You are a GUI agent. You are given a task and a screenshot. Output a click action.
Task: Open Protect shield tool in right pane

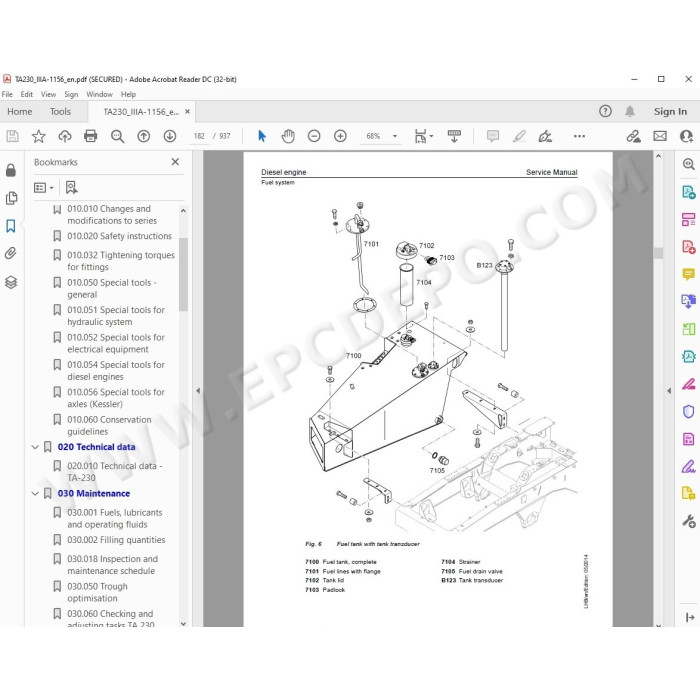688,411
